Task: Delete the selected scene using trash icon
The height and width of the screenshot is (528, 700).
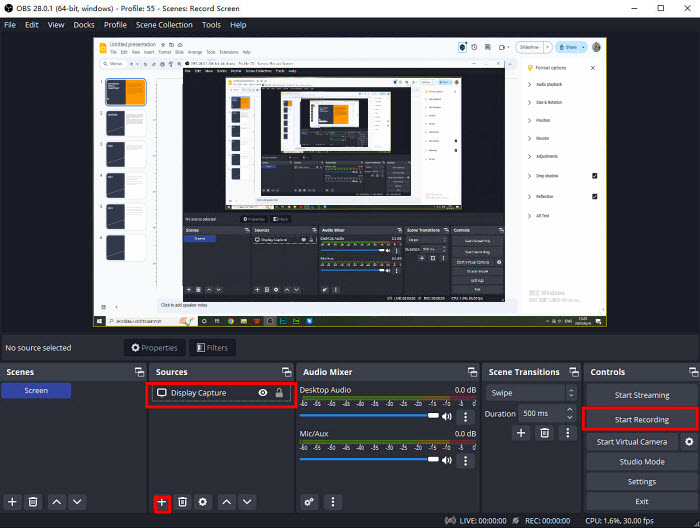Action: 32,501
